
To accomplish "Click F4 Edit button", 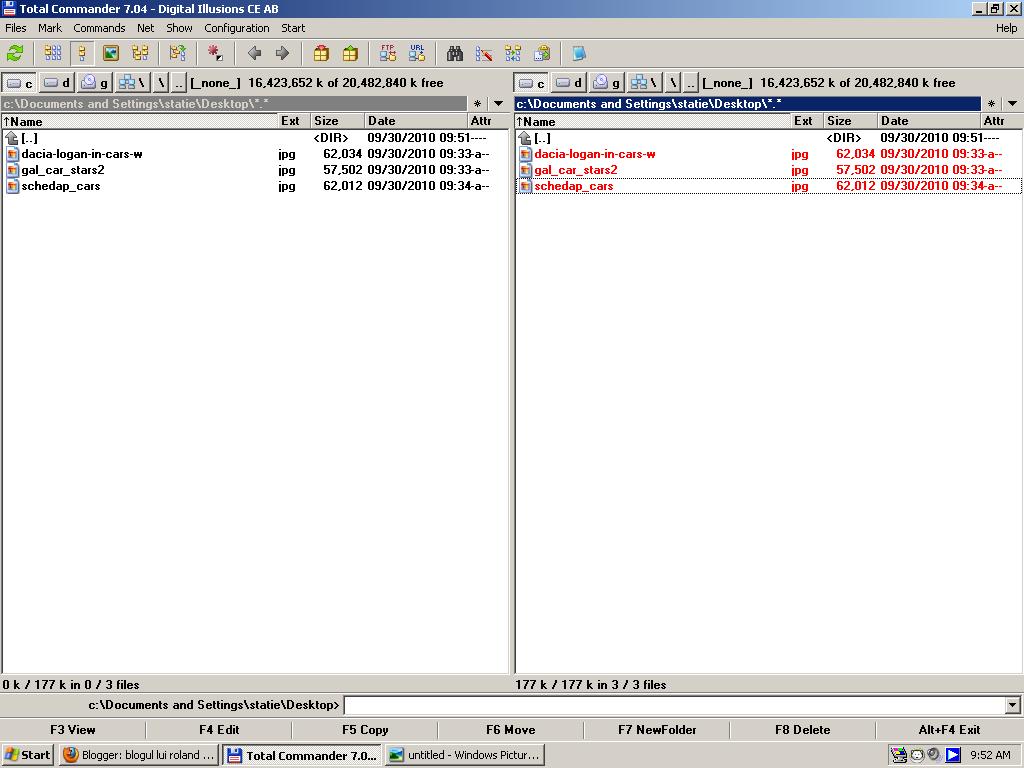I will click(x=219, y=729).
